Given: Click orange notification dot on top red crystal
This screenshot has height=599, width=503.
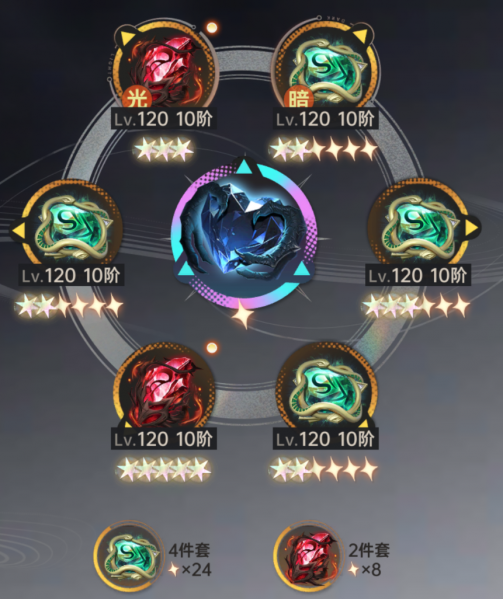Looking at the screenshot, I should pyautogui.click(x=212, y=28).
